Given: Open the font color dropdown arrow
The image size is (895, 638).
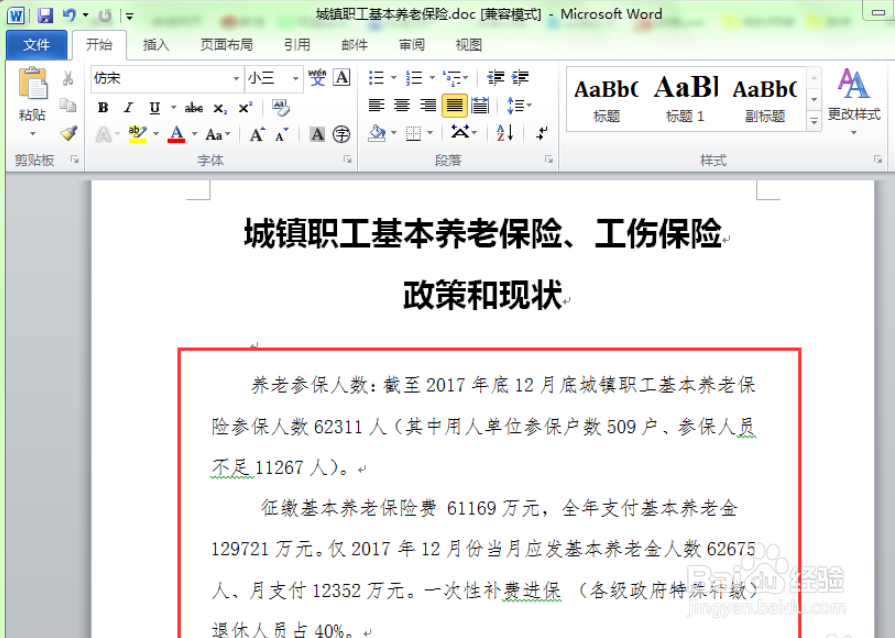Looking at the screenshot, I should (194, 134).
